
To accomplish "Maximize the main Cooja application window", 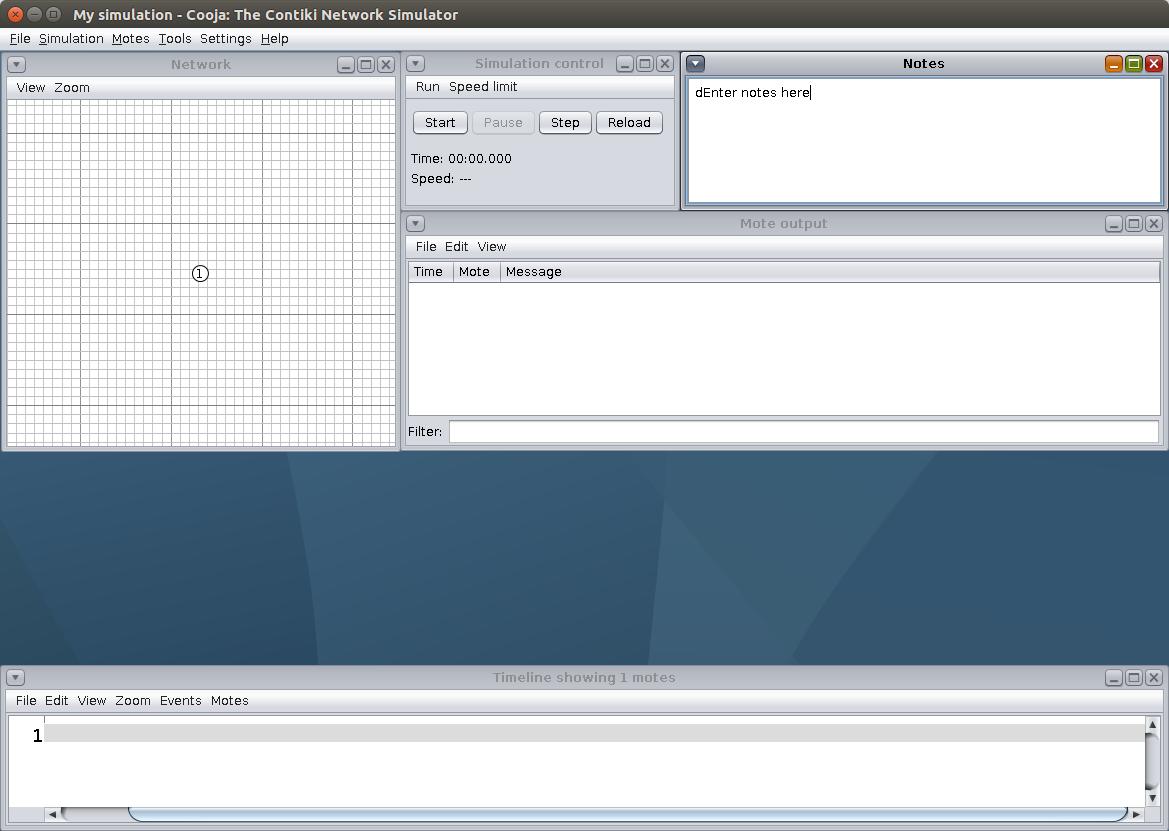I will pyautogui.click(x=53, y=14).
